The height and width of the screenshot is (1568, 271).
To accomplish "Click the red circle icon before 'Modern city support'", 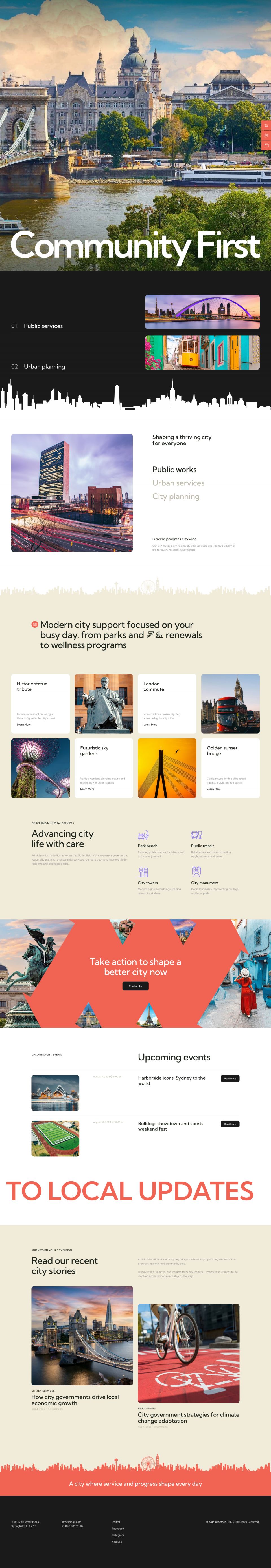I will (35, 625).
